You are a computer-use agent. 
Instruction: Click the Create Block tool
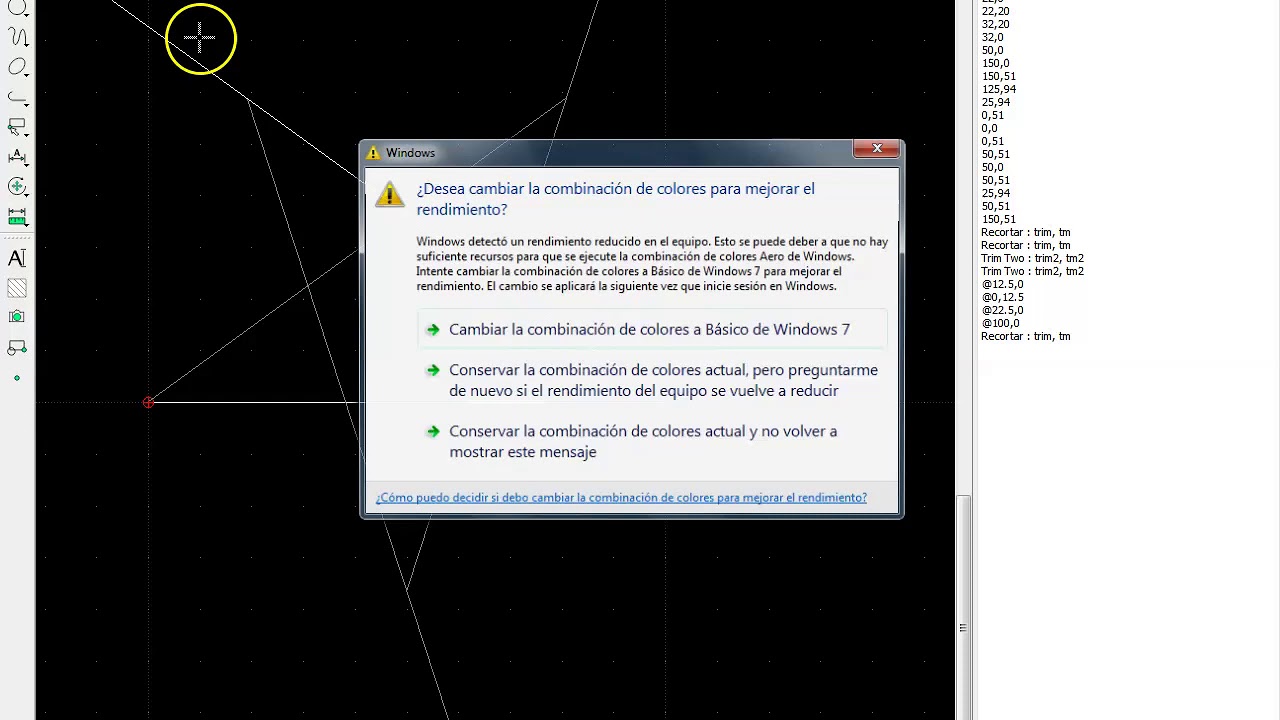(x=17, y=348)
